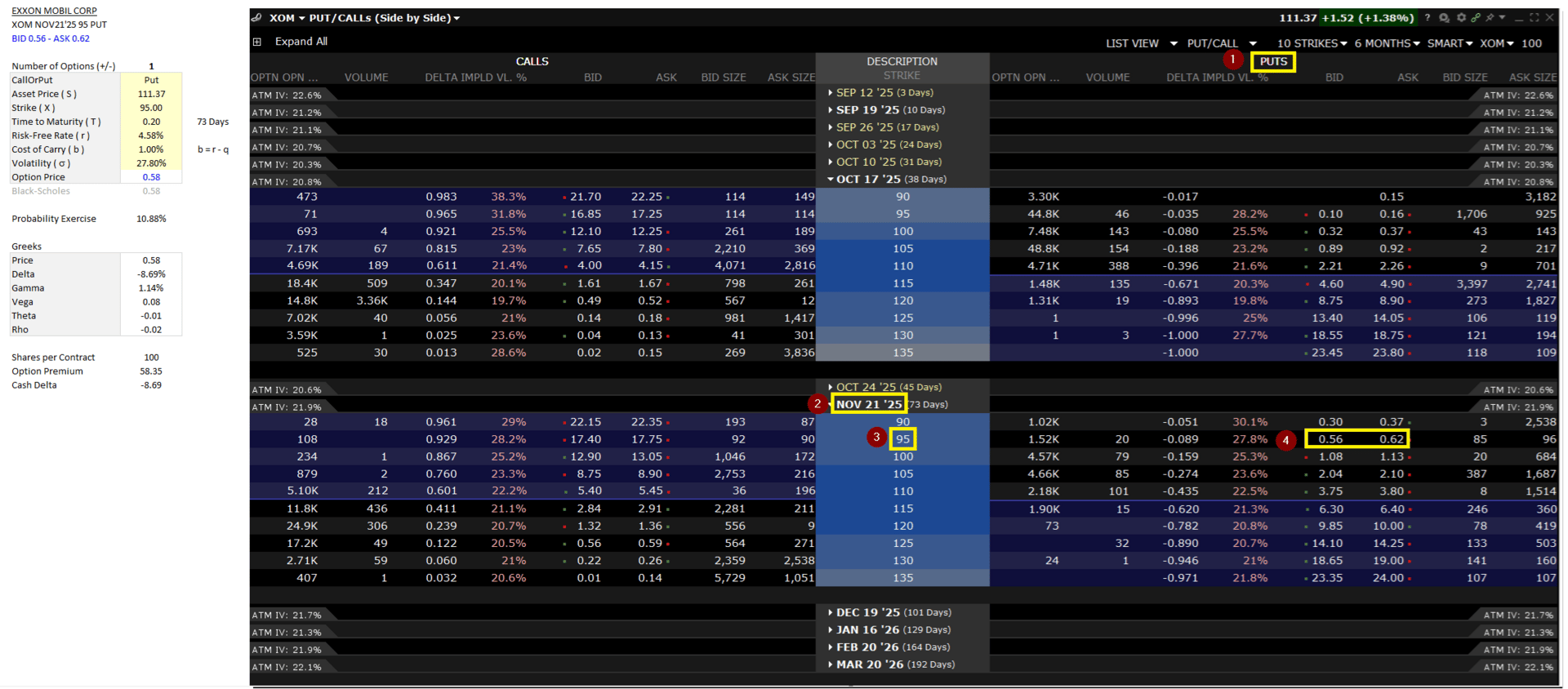Click the CALLS section header
Image resolution: width=1568 pixels, height=689 pixels.
532,61
